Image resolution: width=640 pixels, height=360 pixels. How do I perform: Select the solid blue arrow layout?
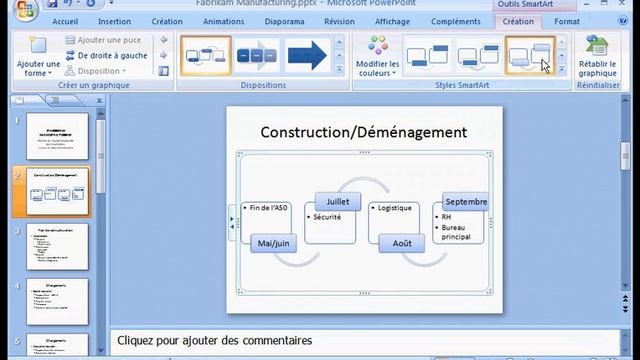click(x=307, y=56)
